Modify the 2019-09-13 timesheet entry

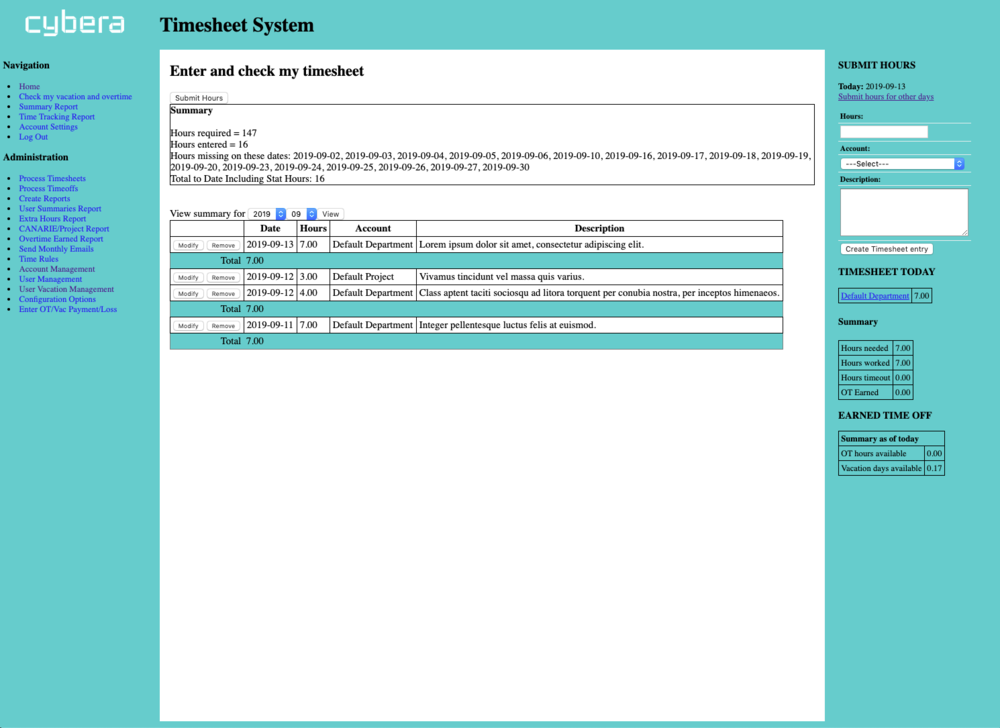(188, 245)
